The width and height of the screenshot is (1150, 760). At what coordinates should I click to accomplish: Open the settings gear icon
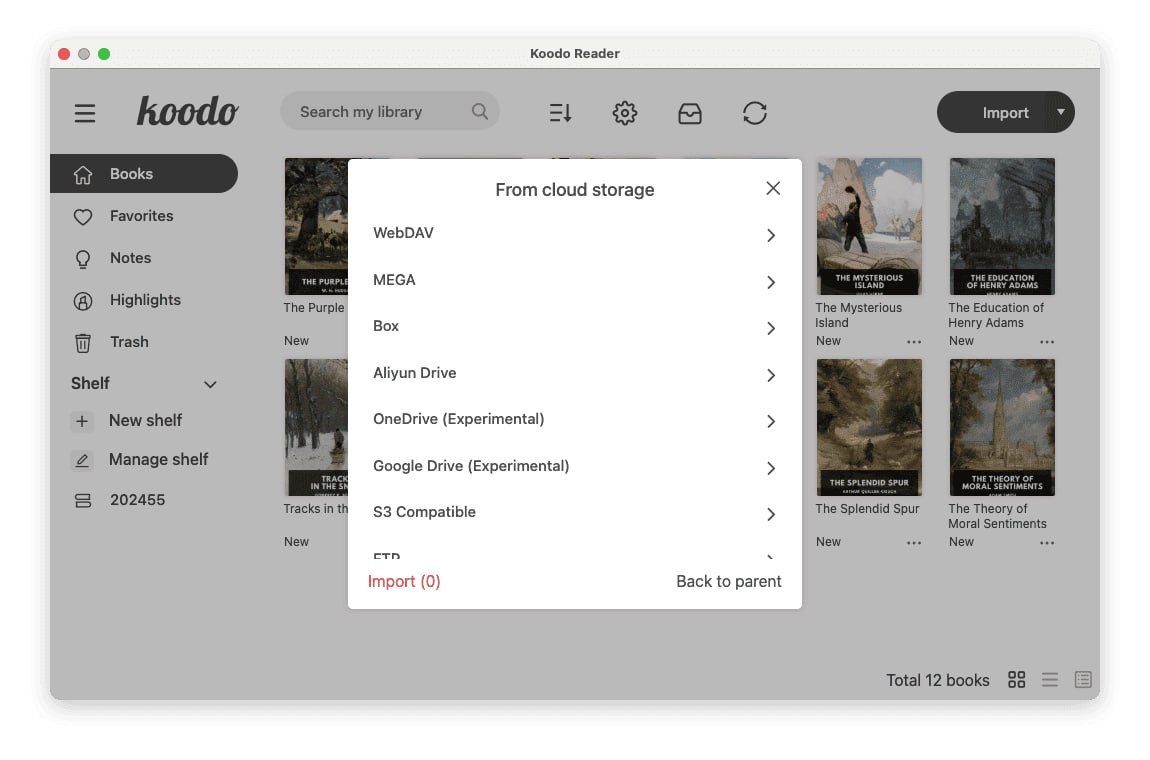pos(625,113)
